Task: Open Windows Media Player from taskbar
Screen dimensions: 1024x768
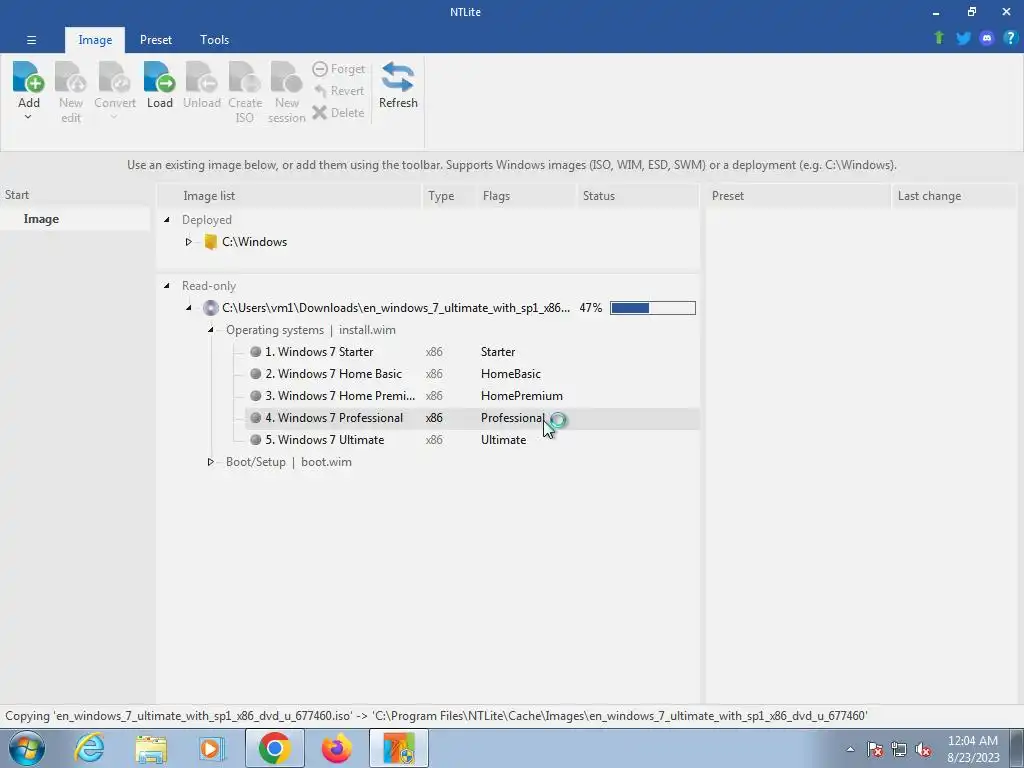Action: pos(212,748)
